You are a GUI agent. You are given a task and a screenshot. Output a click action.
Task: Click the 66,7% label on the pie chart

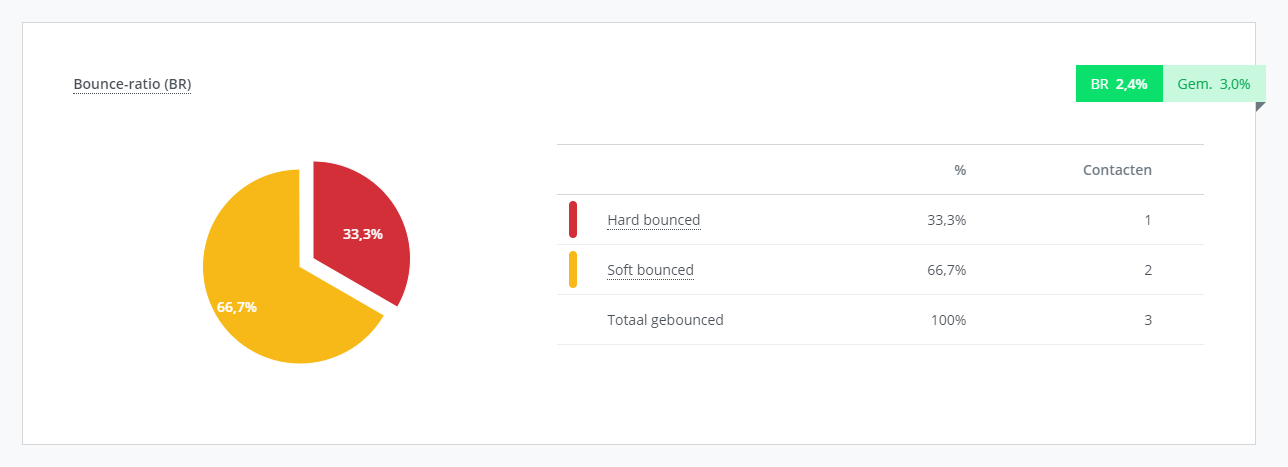click(x=237, y=307)
